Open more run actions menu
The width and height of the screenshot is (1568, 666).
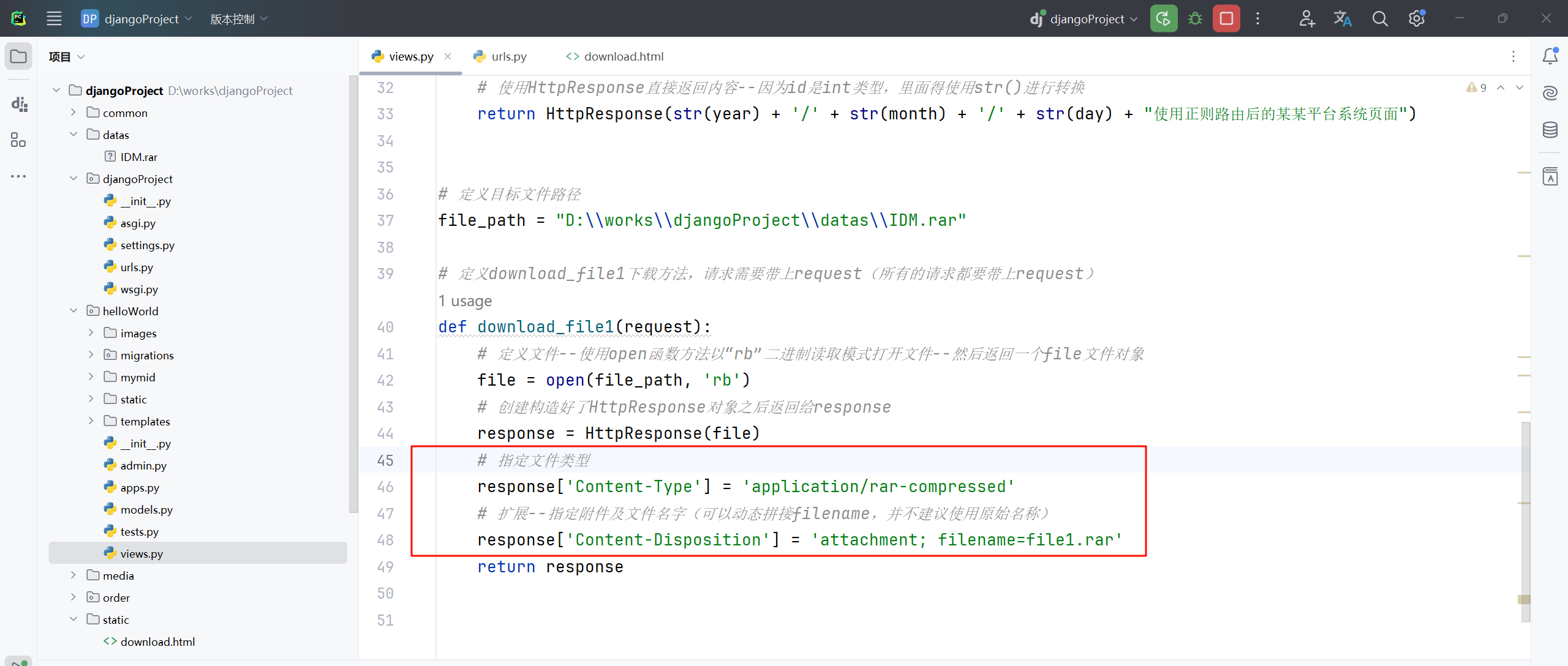(1257, 18)
